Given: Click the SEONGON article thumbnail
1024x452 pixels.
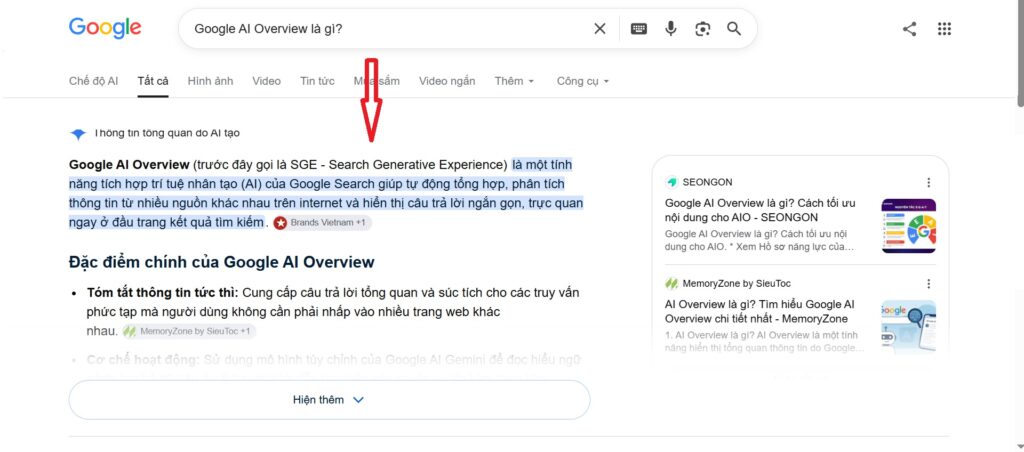Looking at the screenshot, I should (x=908, y=226).
